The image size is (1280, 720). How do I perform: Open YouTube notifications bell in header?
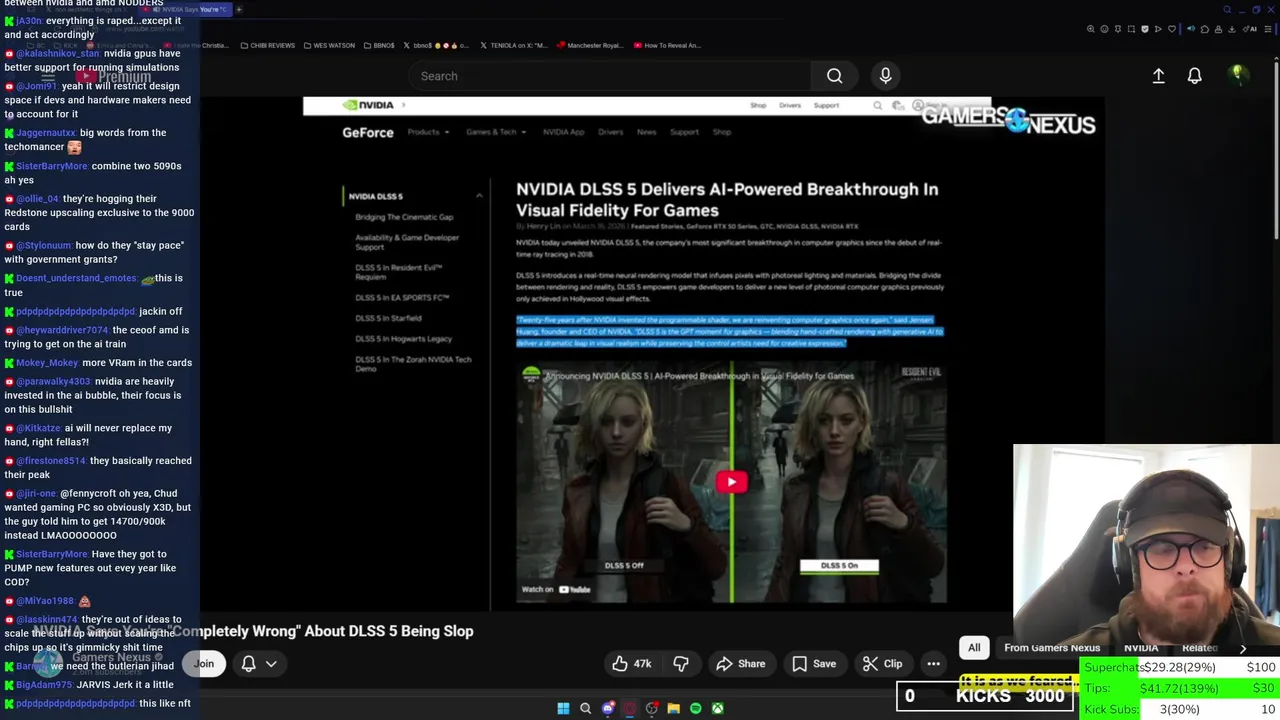pyautogui.click(x=1194, y=76)
